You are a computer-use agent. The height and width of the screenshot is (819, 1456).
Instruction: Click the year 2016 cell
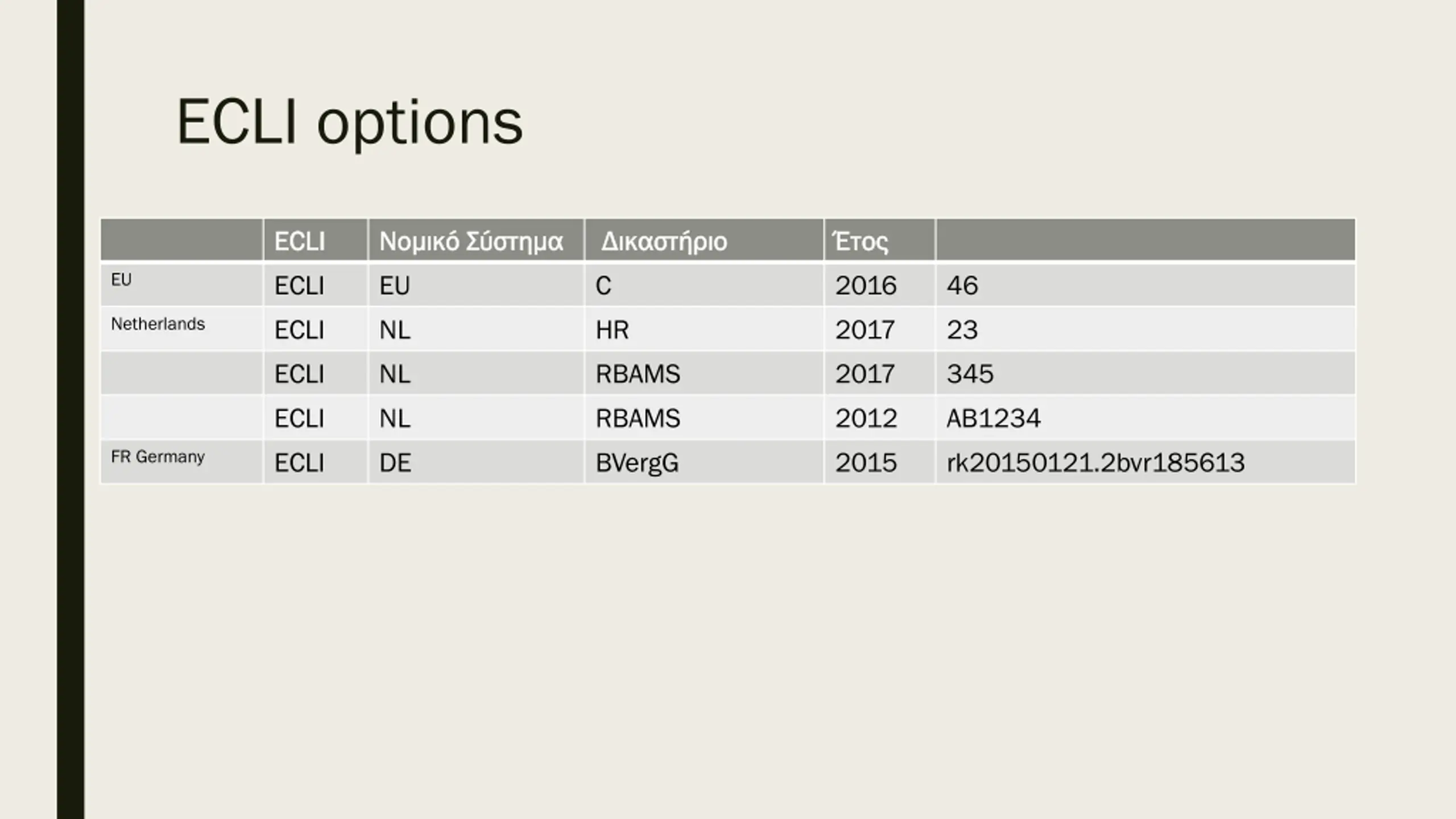tap(880, 284)
